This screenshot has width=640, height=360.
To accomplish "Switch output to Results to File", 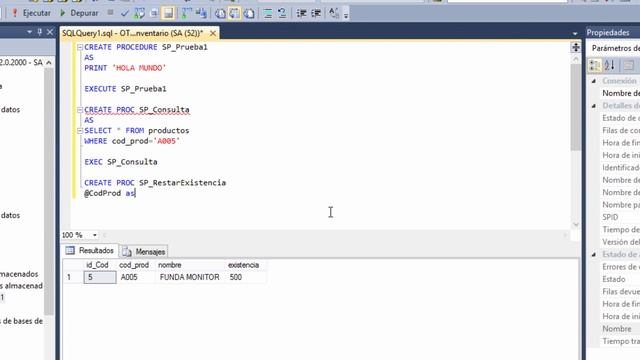I will coord(249,13).
